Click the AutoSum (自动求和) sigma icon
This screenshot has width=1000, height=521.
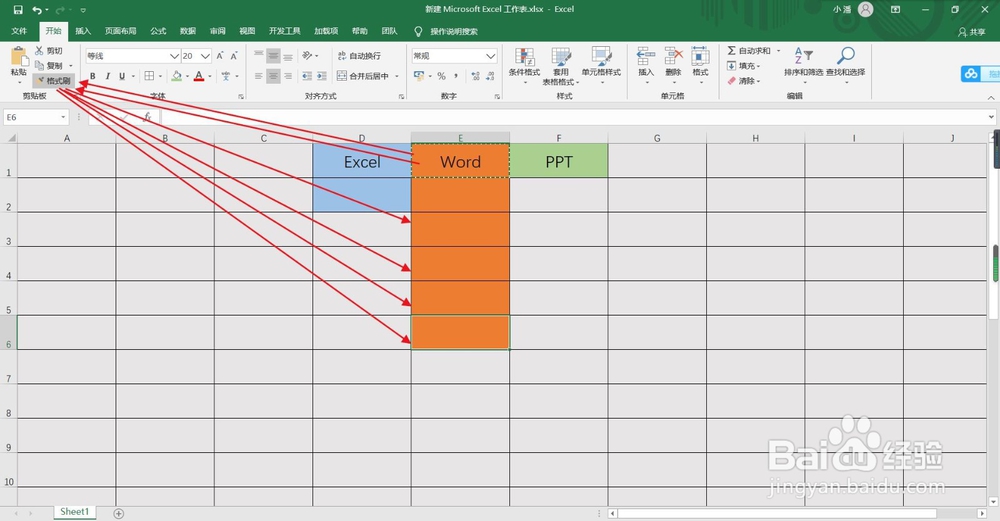(732, 50)
